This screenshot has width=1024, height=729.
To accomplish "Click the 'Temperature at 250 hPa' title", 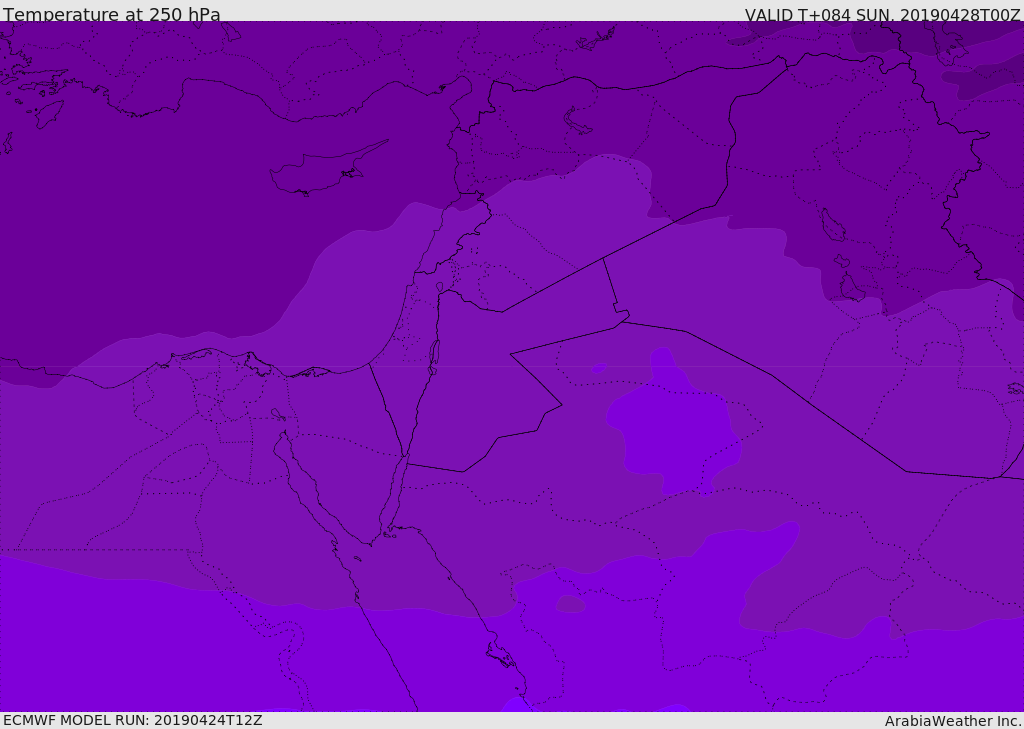I will [x=112, y=14].
